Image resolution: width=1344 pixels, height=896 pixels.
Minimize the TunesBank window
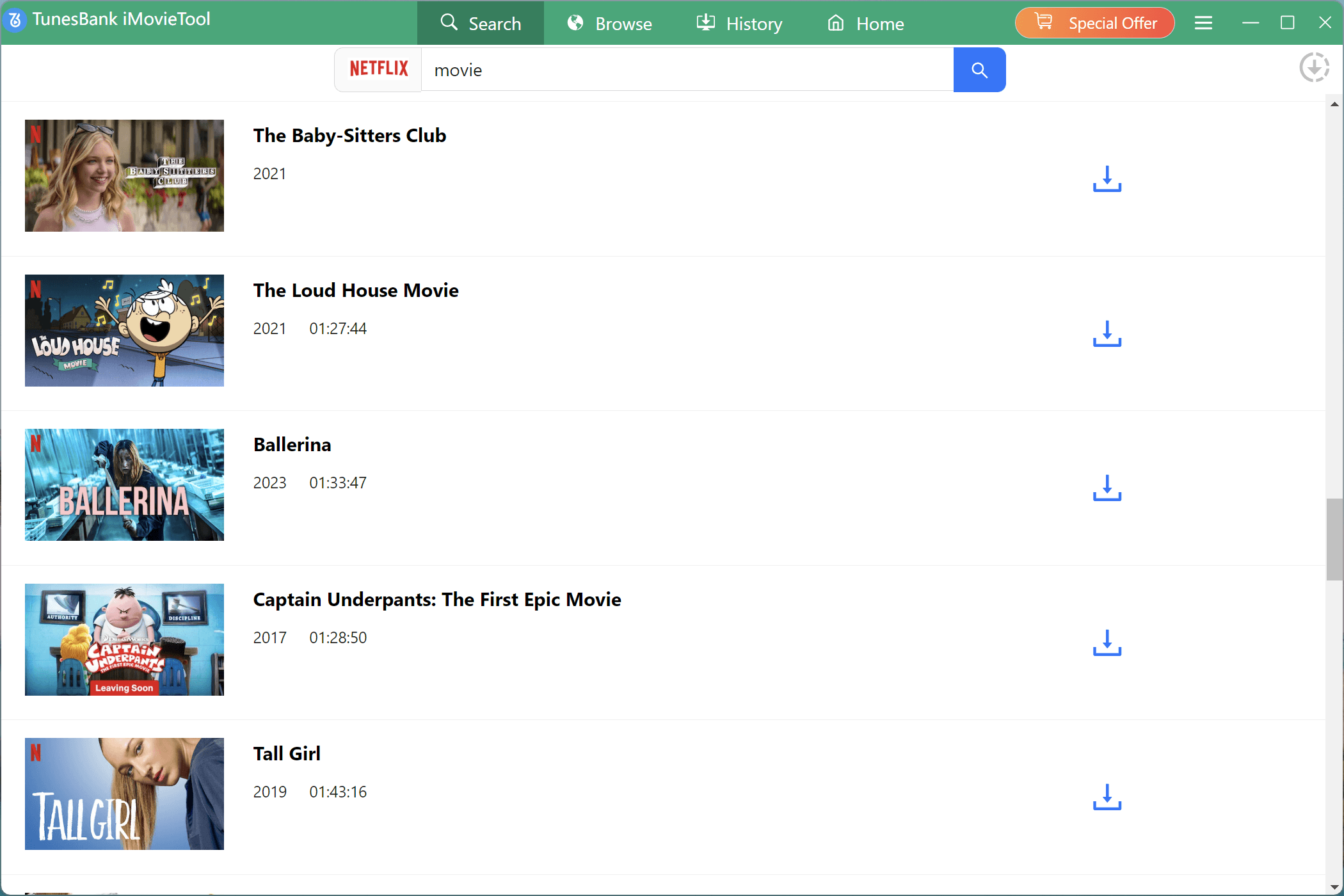1250,23
